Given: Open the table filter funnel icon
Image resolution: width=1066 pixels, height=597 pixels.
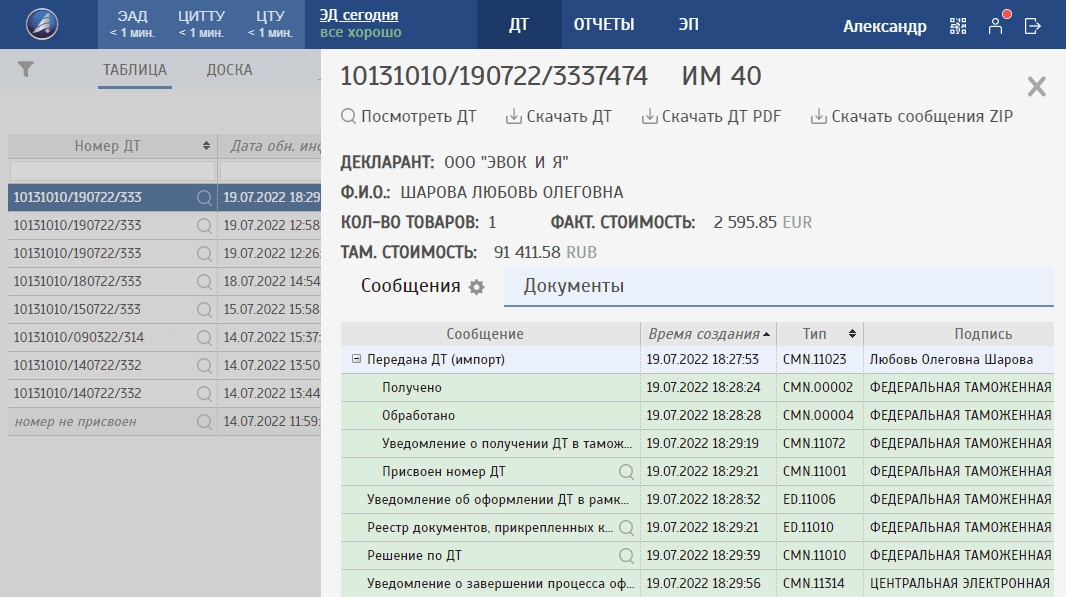Looking at the screenshot, I should (26, 69).
